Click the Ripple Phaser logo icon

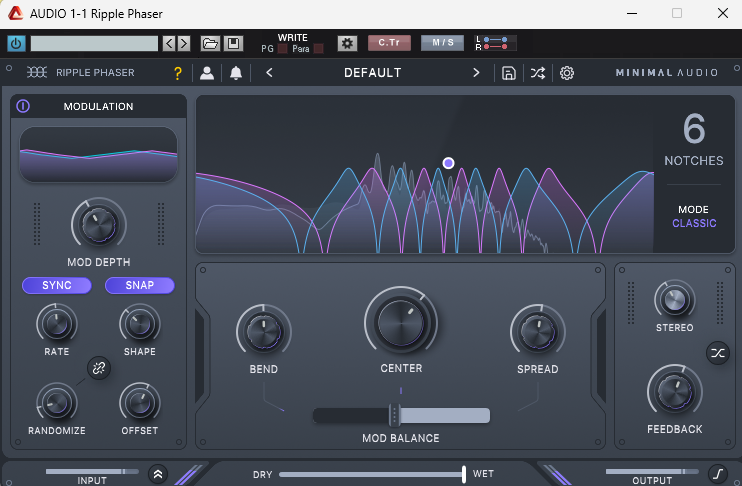pos(36,72)
